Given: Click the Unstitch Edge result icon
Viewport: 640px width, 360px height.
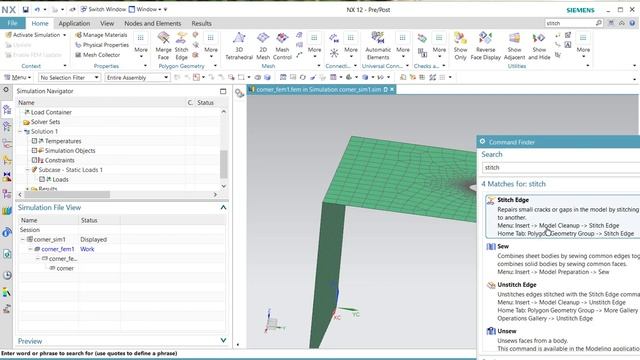Looking at the screenshot, I should 491,285.
